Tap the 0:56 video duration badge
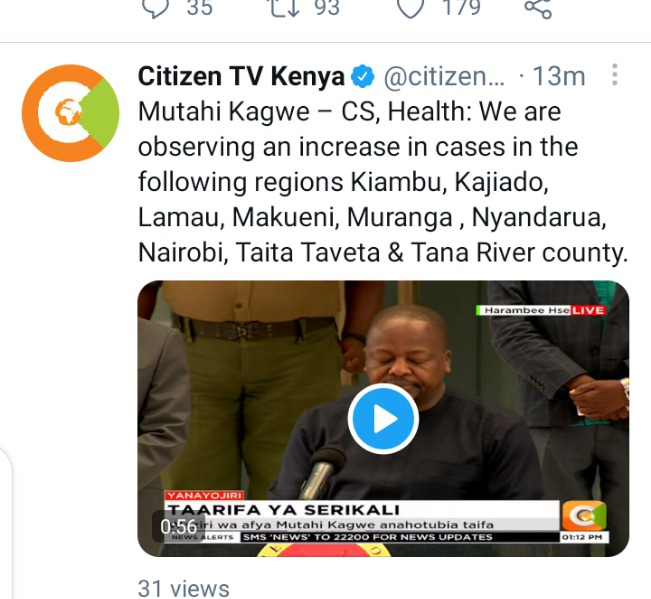Image resolution: width=651 pixels, height=599 pixels. [178, 526]
